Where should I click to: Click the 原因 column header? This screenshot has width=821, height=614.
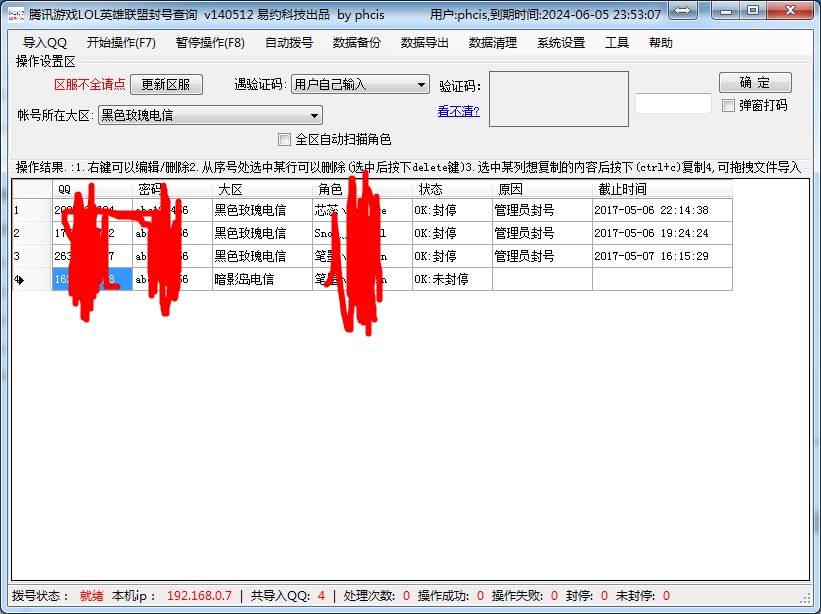pos(542,189)
